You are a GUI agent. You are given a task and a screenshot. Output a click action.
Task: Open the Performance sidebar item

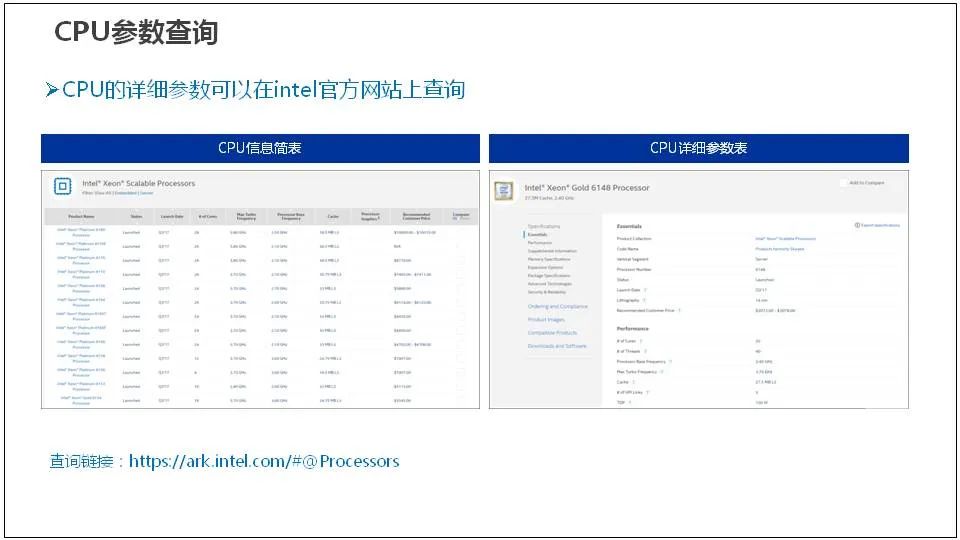coord(540,242)
